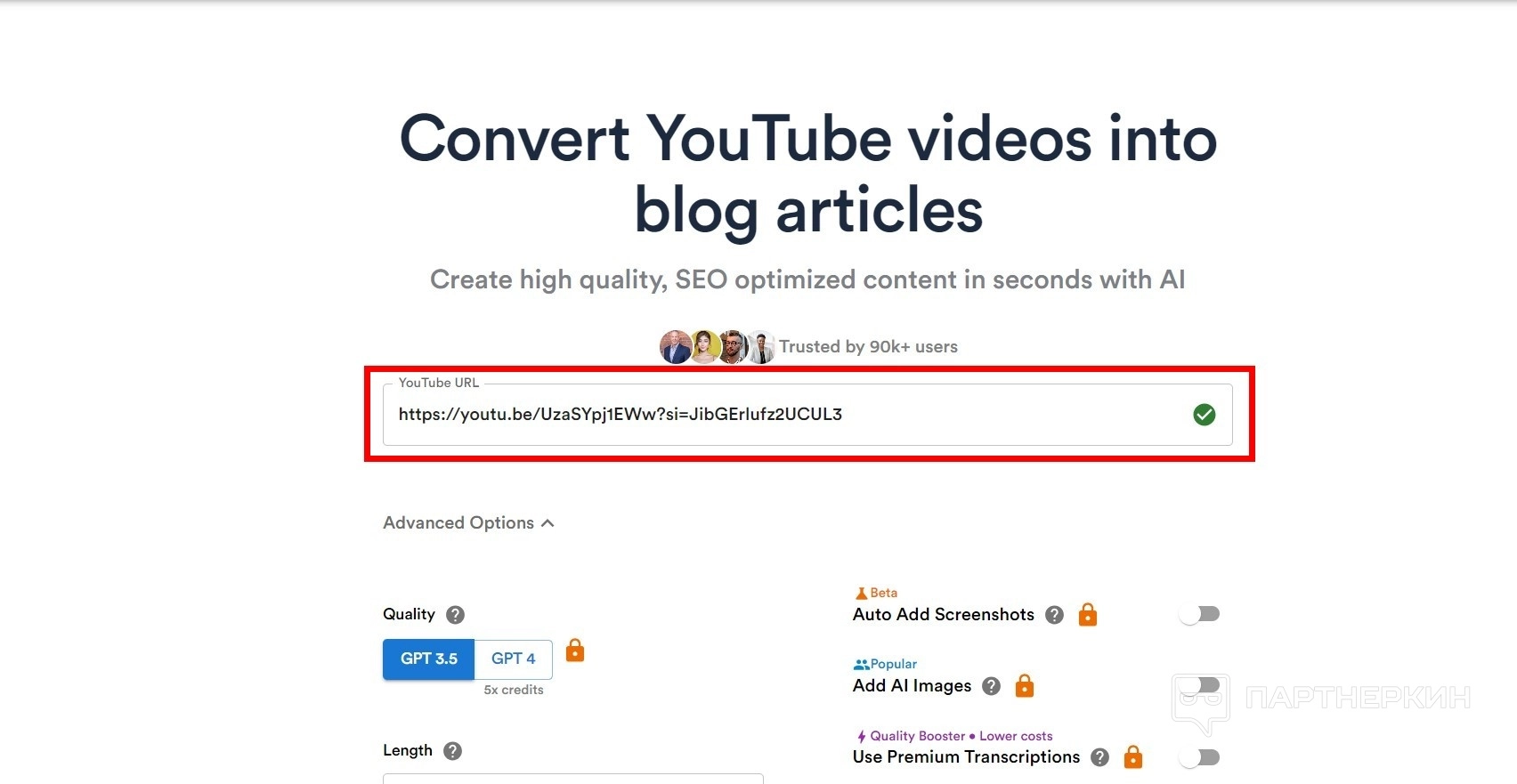The height and width of the screenshot is (784, 1517).
Task: Click the "Length" label text
Action: pyautogui.click(x=408, y=751)
